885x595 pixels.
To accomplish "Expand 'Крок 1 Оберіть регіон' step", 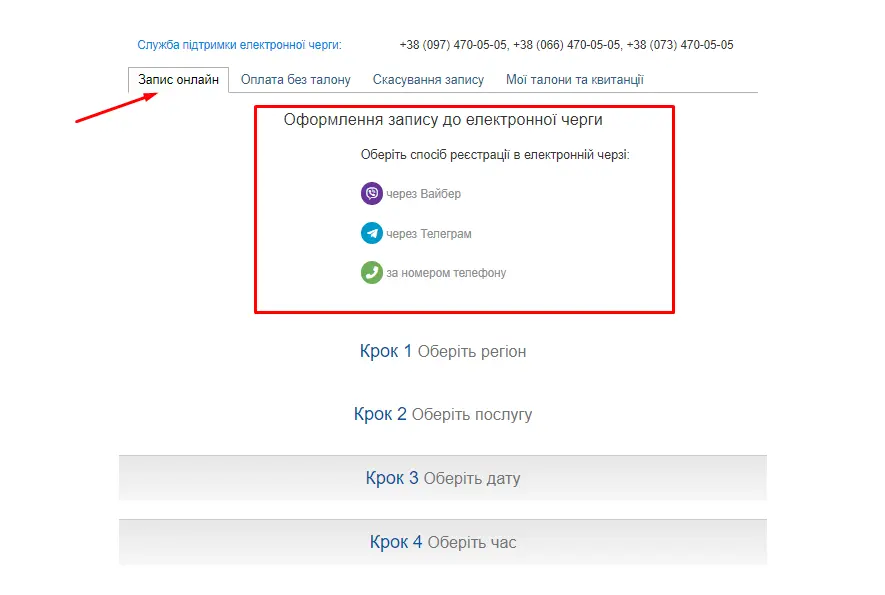I will [x=443, y=352].
